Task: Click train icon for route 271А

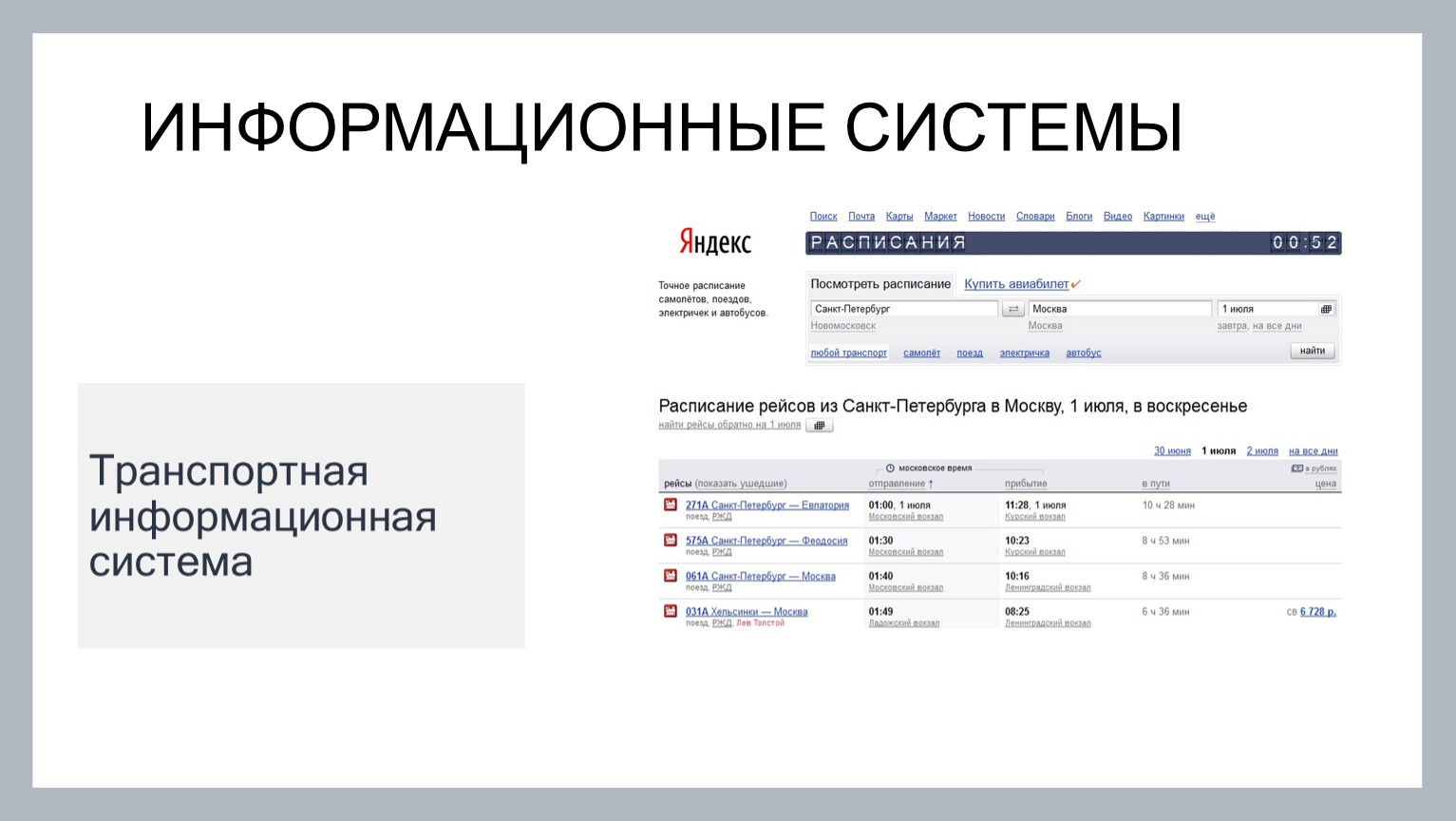Action: click(x=671, y=505)
